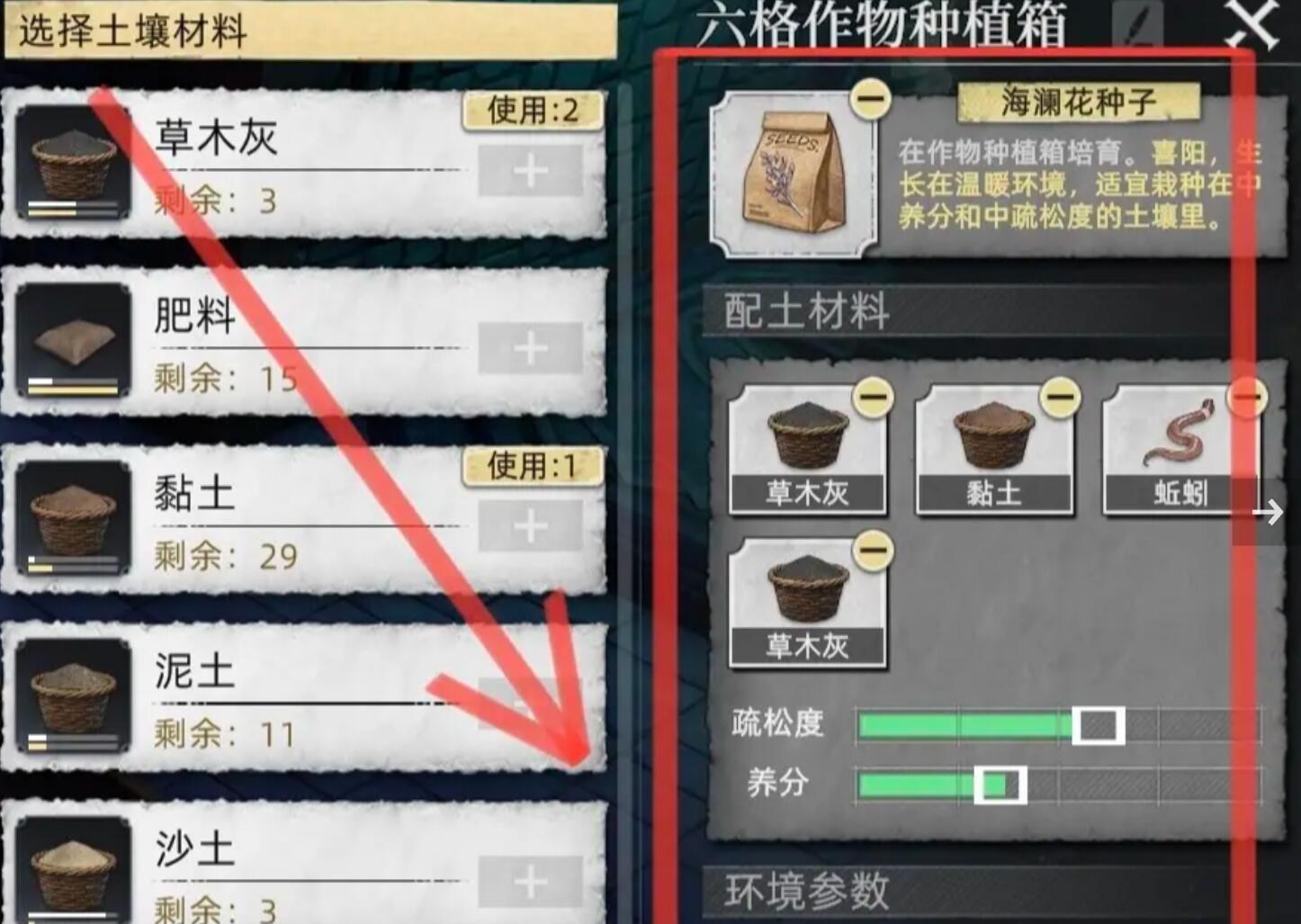The height and width of the screenshot is (924, 1301).
Task: Open the 海澜花种子 seed bag thumbnail
Action: [793, 175]
